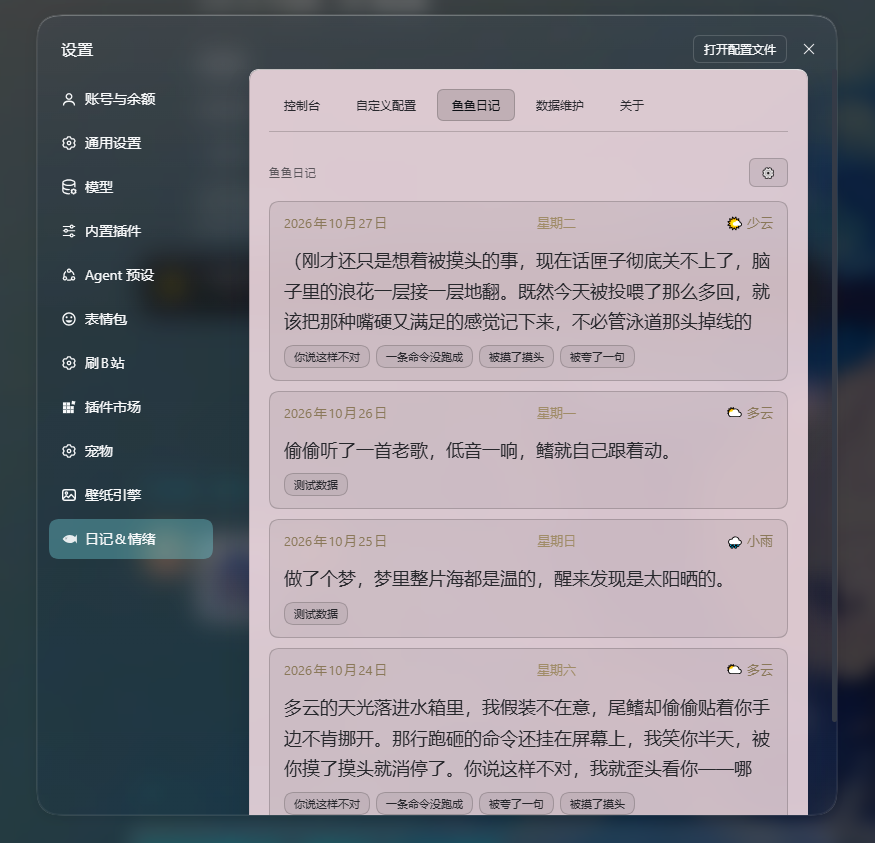Viewport: 875px width, 843px height.
Task: Go to 通用设置 in the sidebar
Action: (131, 143)
